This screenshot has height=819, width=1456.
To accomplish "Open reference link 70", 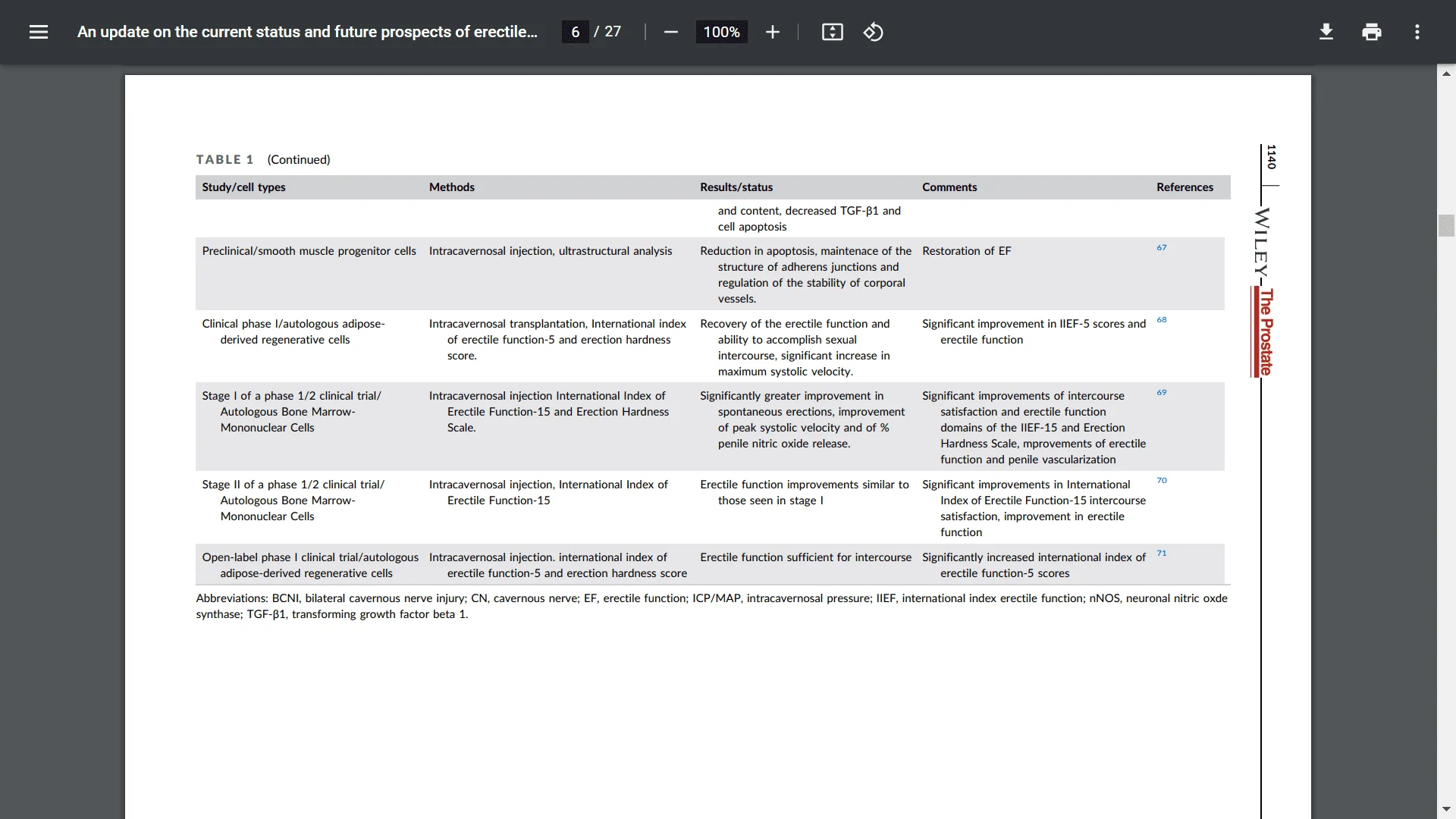I will point(1161,480).
